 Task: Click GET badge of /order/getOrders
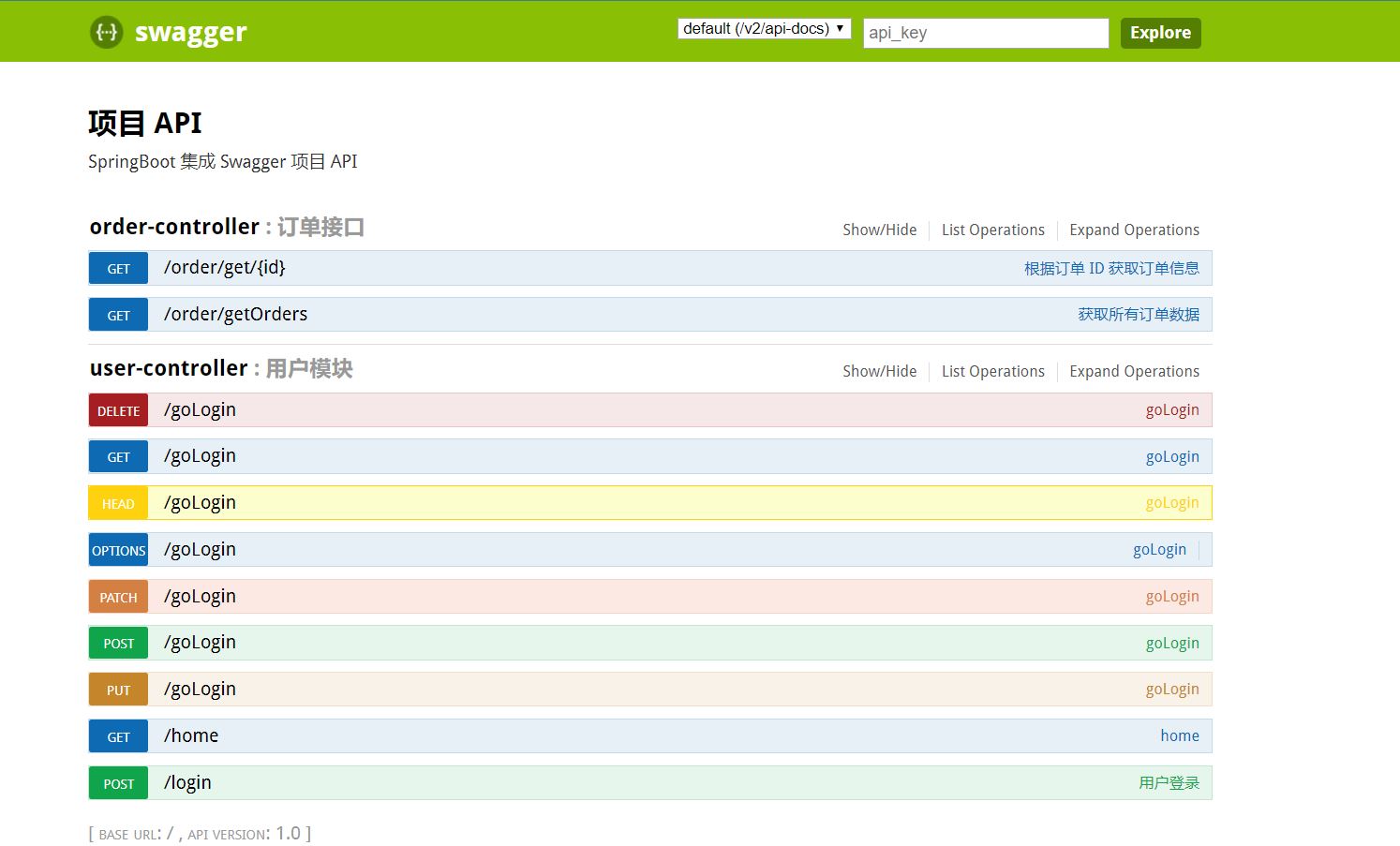tap(118, 315)
